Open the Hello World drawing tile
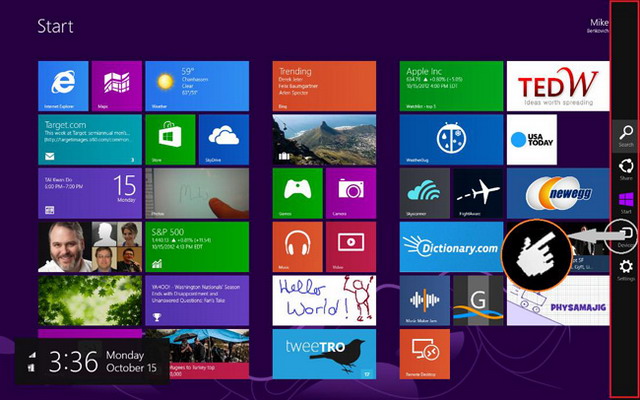 324,300
